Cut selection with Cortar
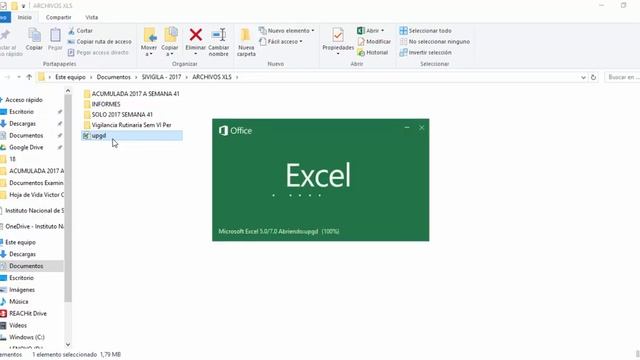This screenshot has width=640, height=360. 80,31
